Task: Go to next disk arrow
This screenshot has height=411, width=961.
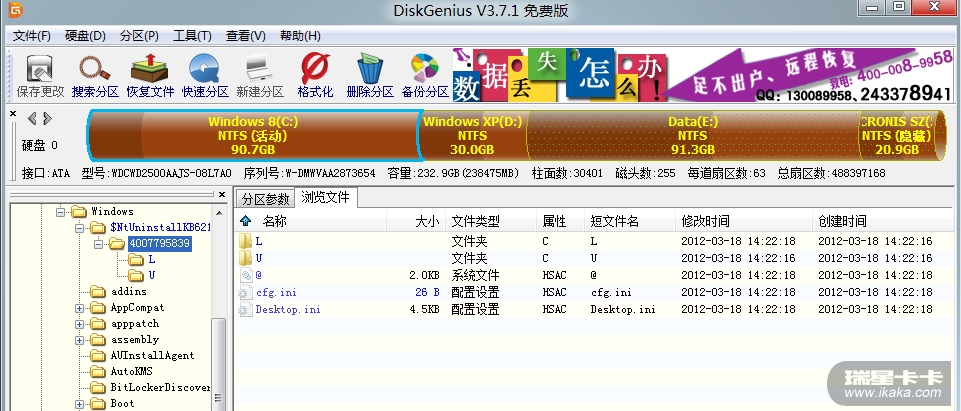Action: point(48,118)
